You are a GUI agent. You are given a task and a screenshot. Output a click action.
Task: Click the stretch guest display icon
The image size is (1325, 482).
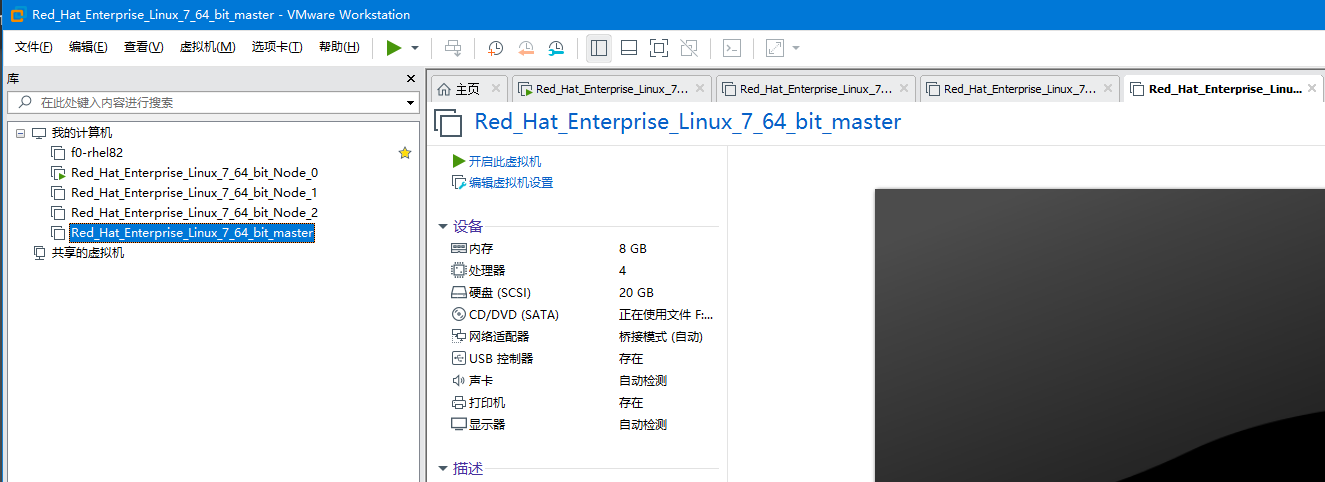(775, 47)
